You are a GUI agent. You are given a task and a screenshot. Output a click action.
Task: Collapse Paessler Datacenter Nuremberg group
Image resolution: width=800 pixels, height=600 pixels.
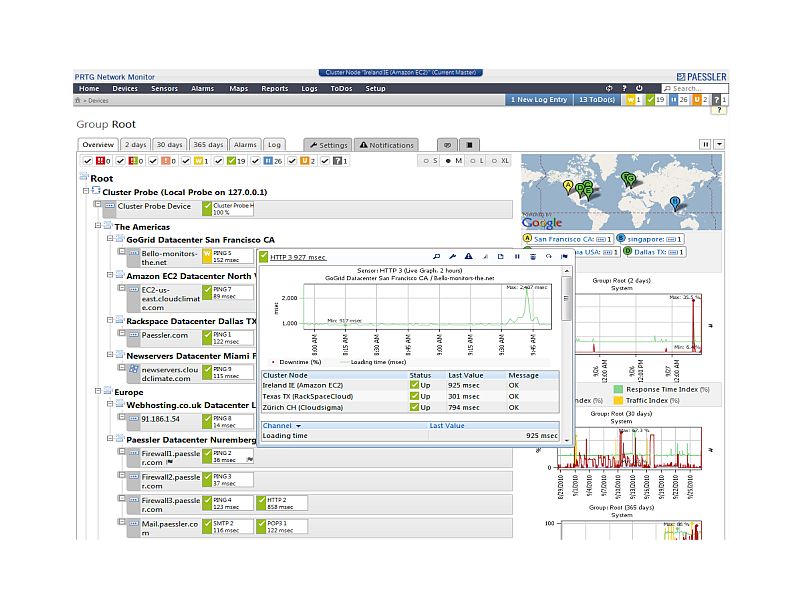110,438
